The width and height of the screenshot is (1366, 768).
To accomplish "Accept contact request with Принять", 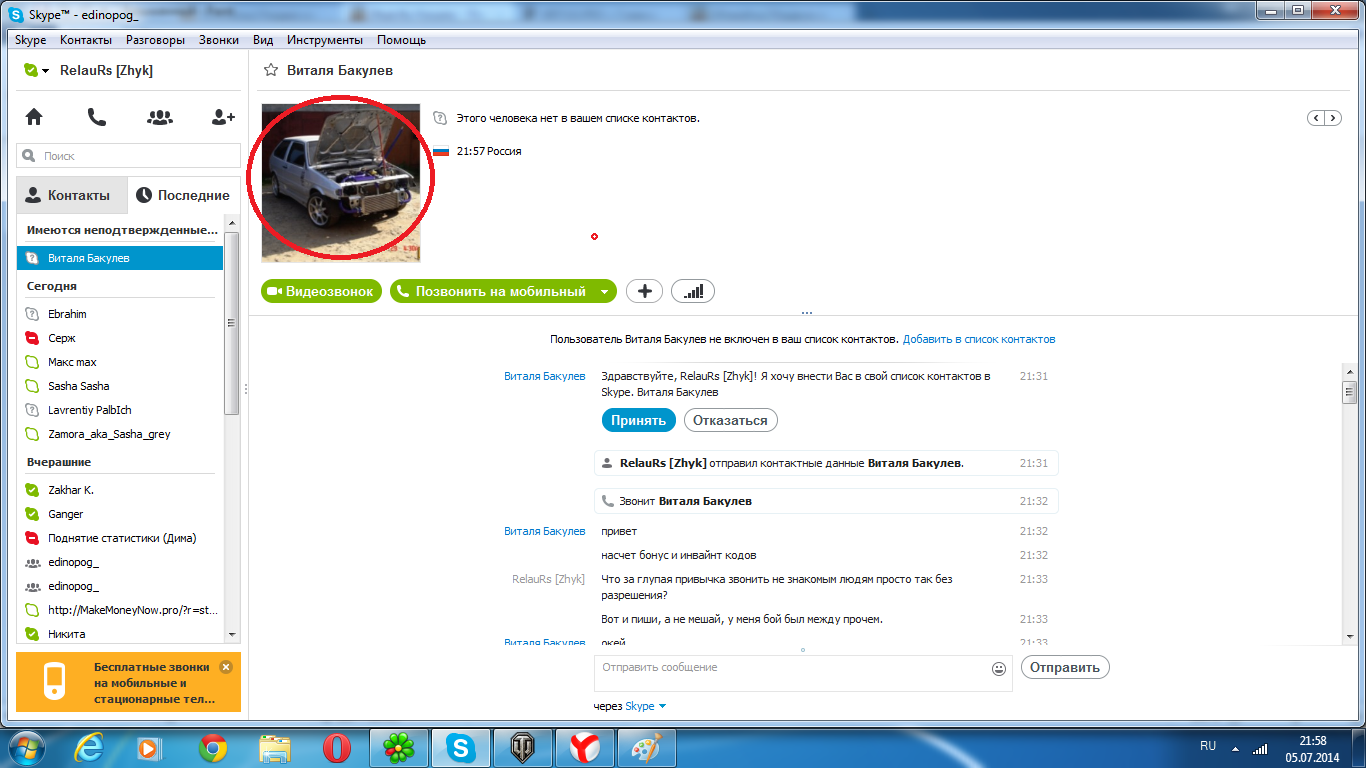I will tap(639, 420).
